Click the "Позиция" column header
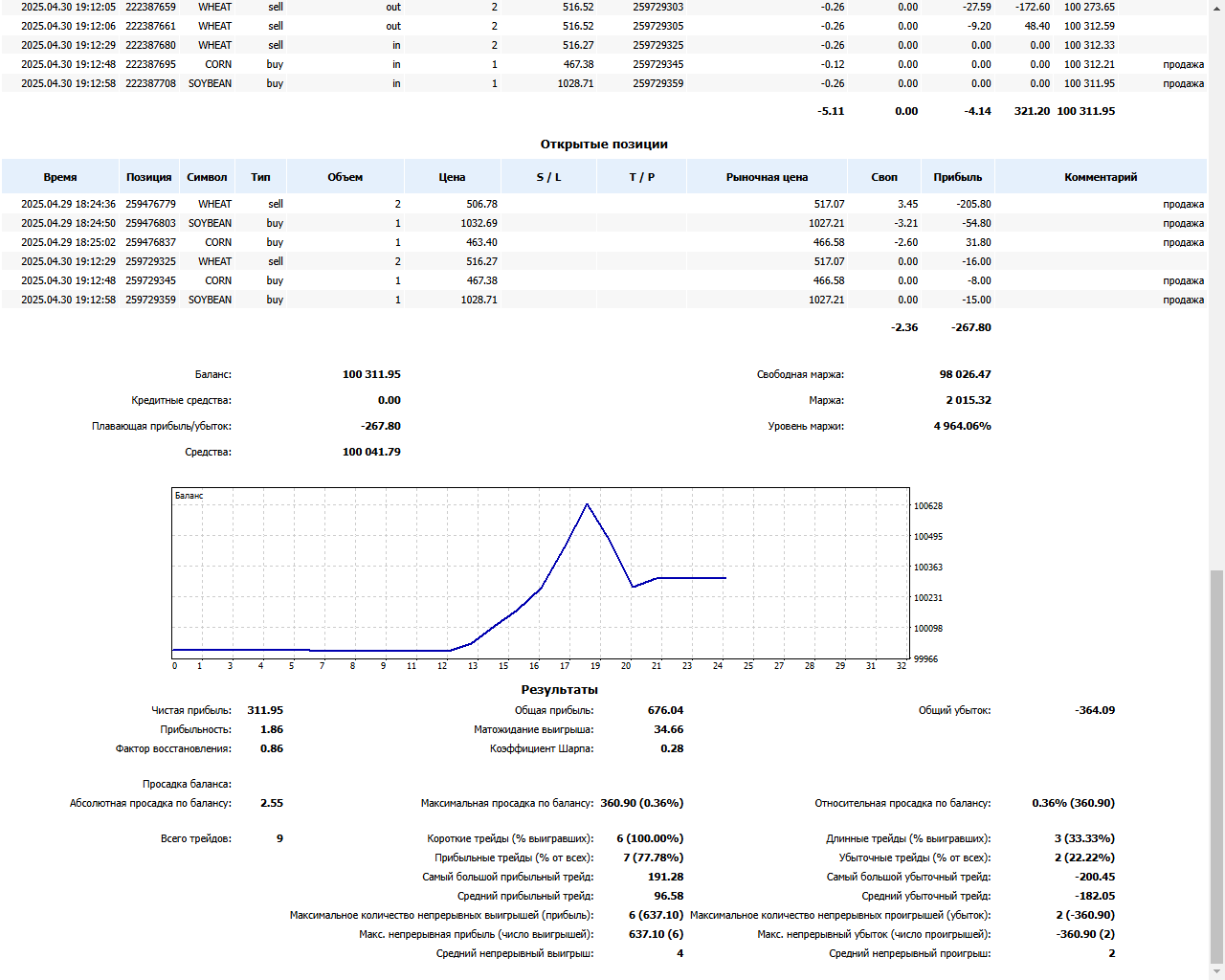The image size is (1225, 980). [x=149, y=177]
